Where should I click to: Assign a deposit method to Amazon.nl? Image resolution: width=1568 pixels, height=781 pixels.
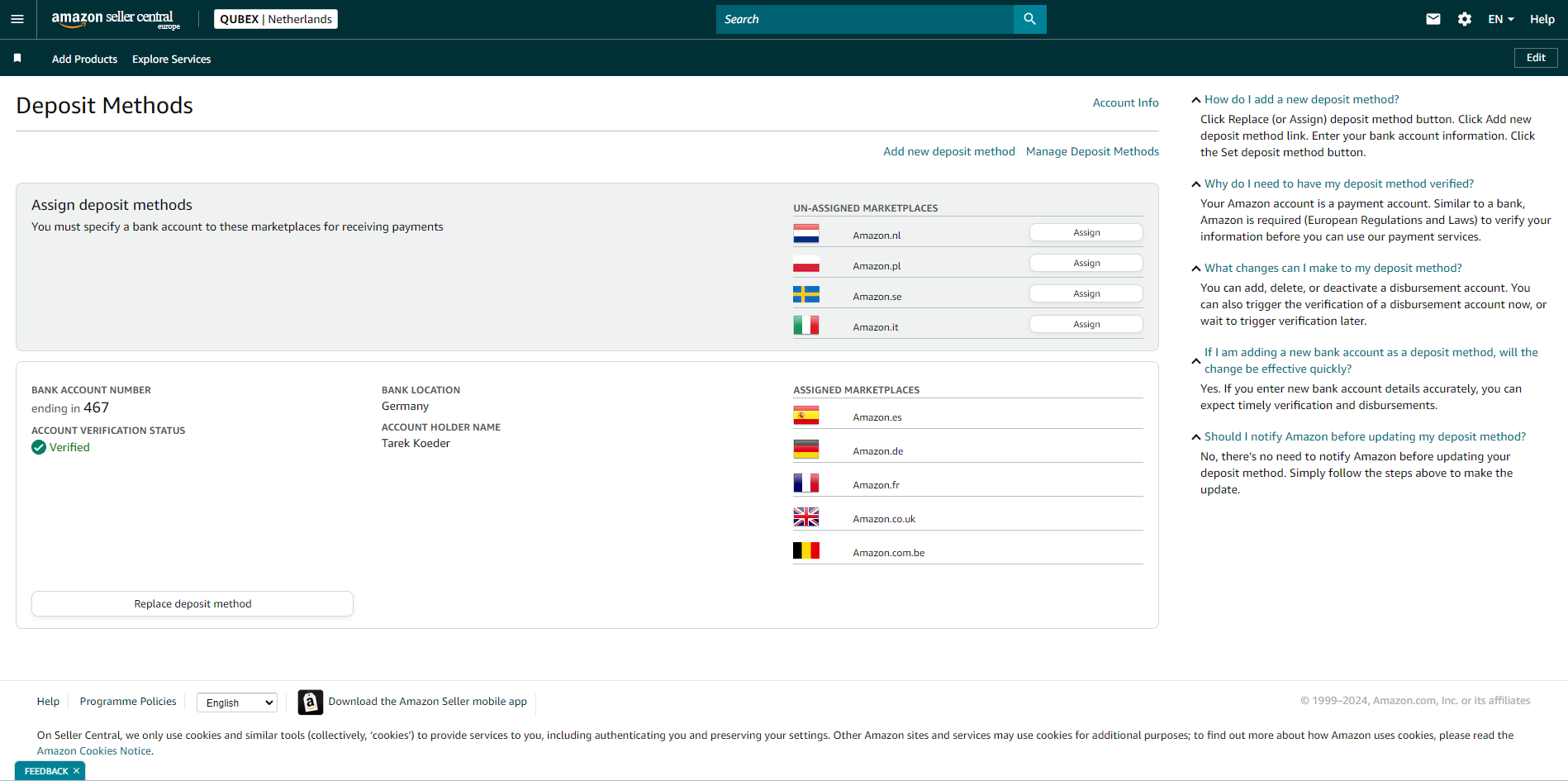coord(1086,233)
